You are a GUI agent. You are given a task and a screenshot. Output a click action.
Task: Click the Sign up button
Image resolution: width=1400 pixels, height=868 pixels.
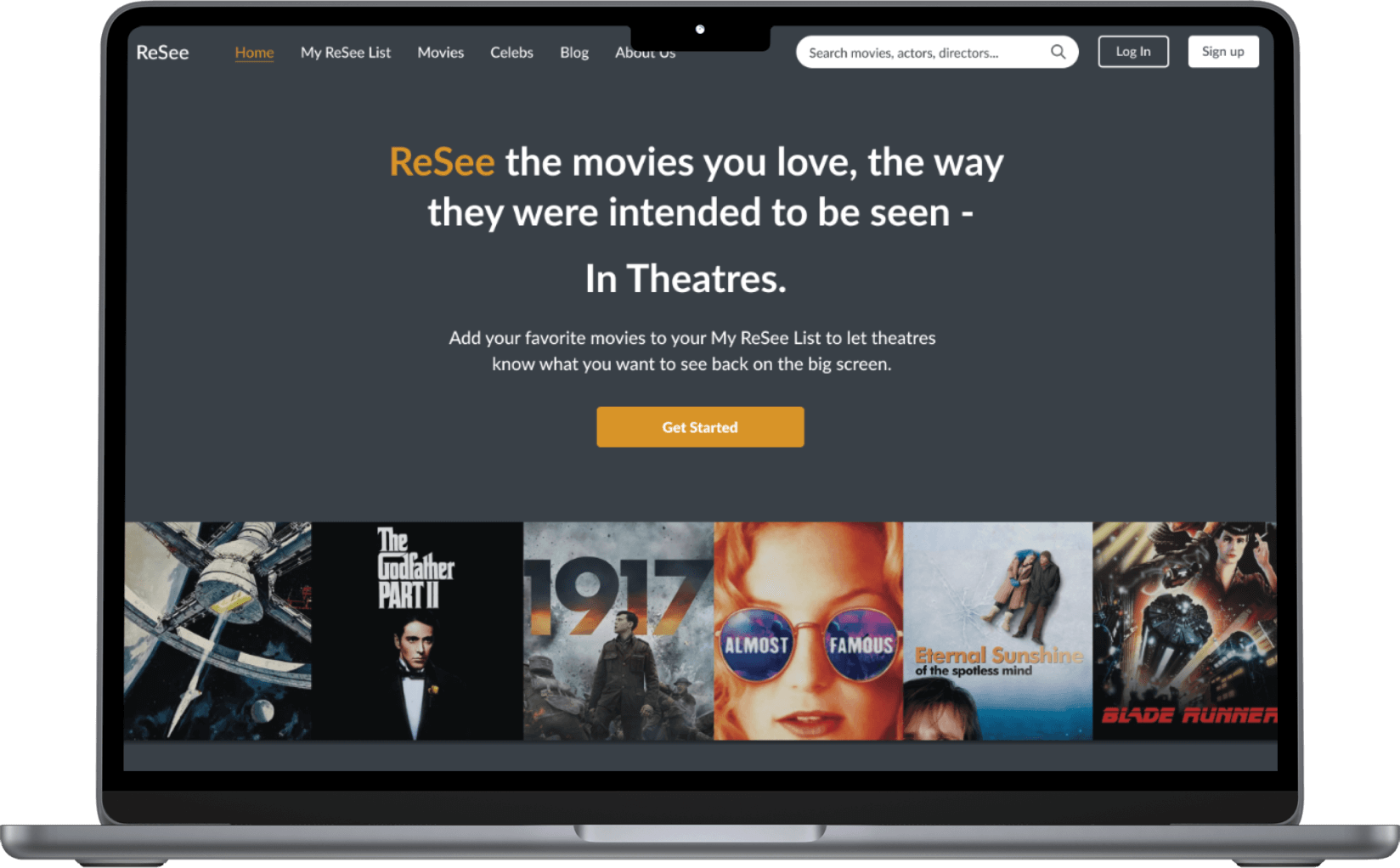pos(1222,52)
